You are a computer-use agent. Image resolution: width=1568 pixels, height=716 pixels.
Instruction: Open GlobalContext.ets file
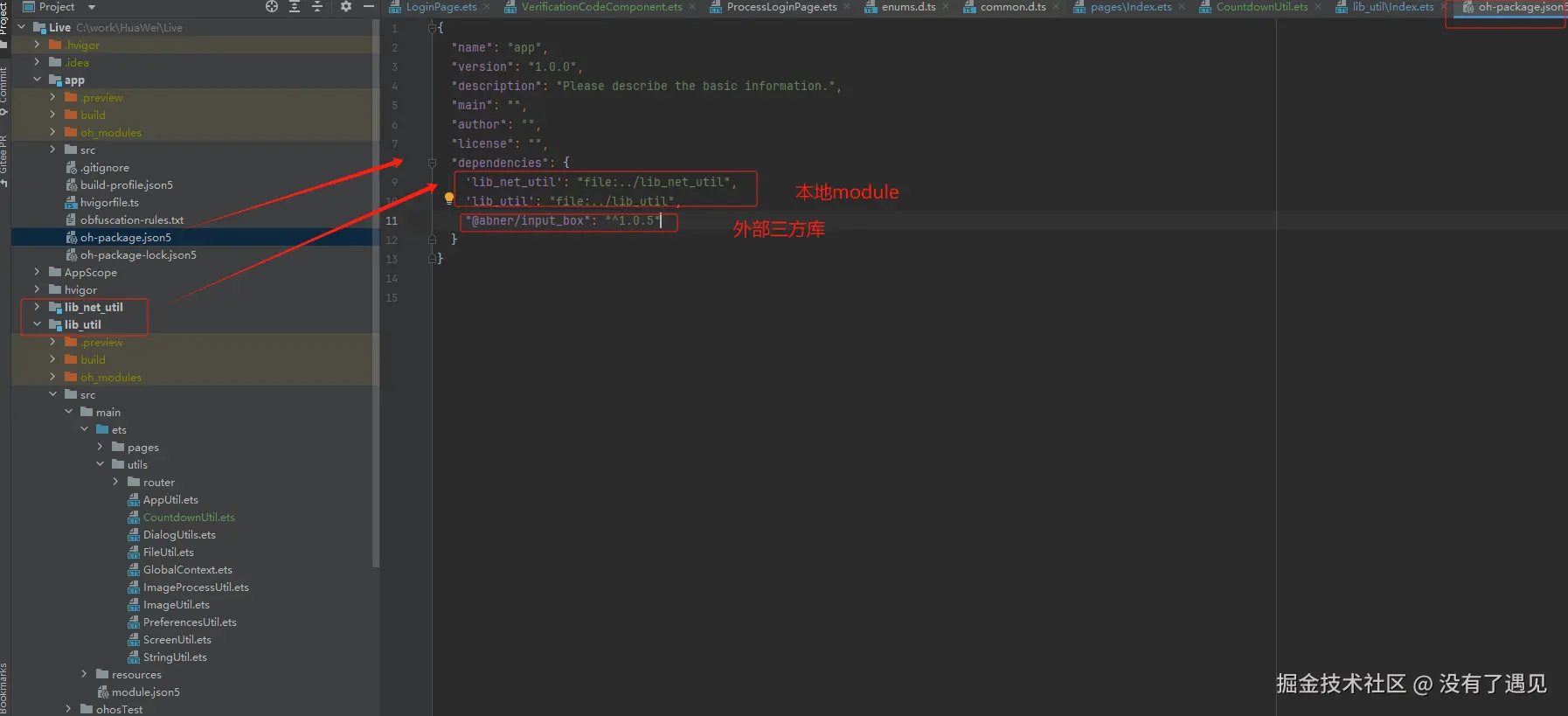[x=188, y=569]
